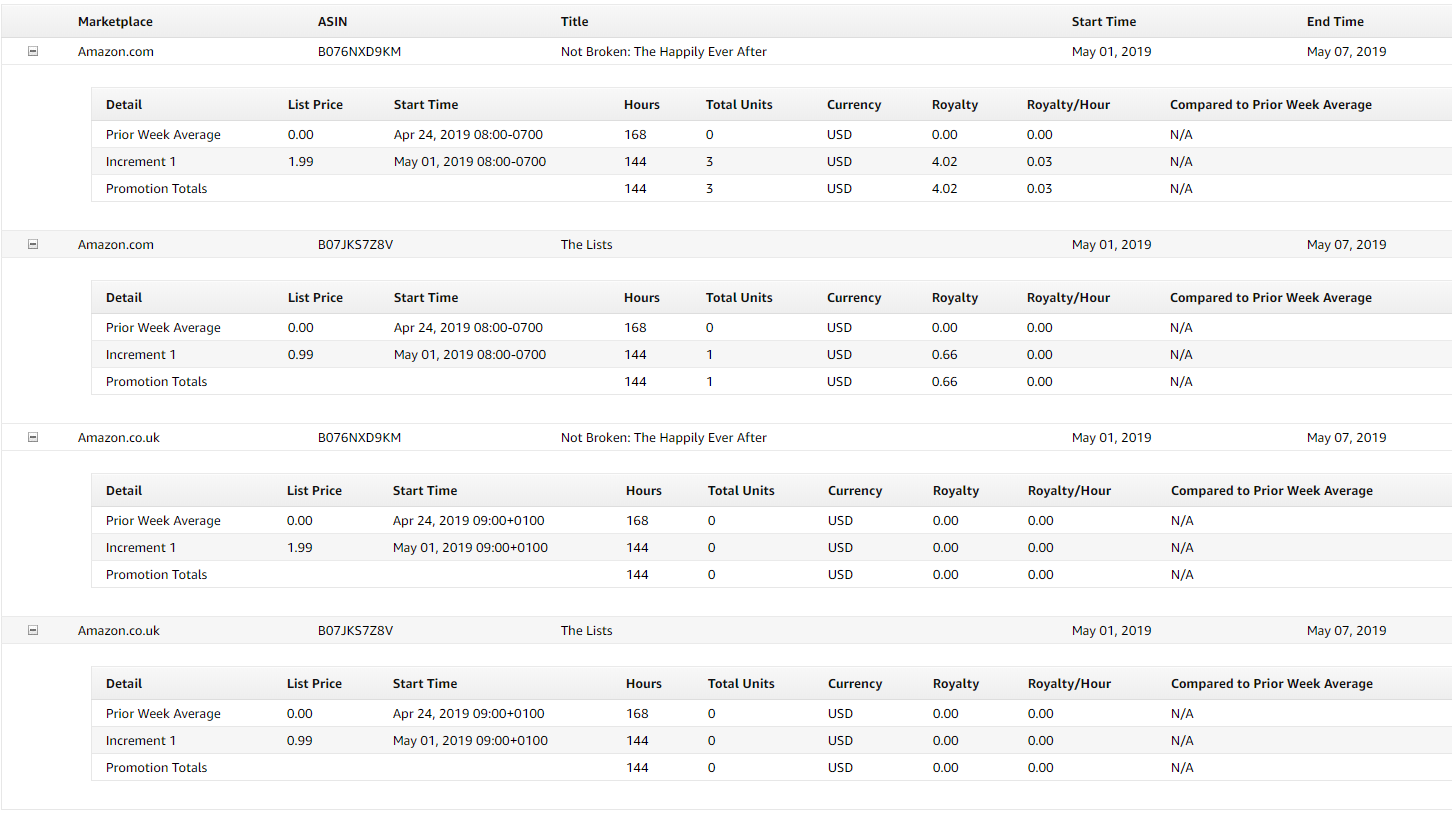Click Prior Week Average under Amazon.co.uk Not Broken
Screen dimensions: 1452x830
[163, 520]
